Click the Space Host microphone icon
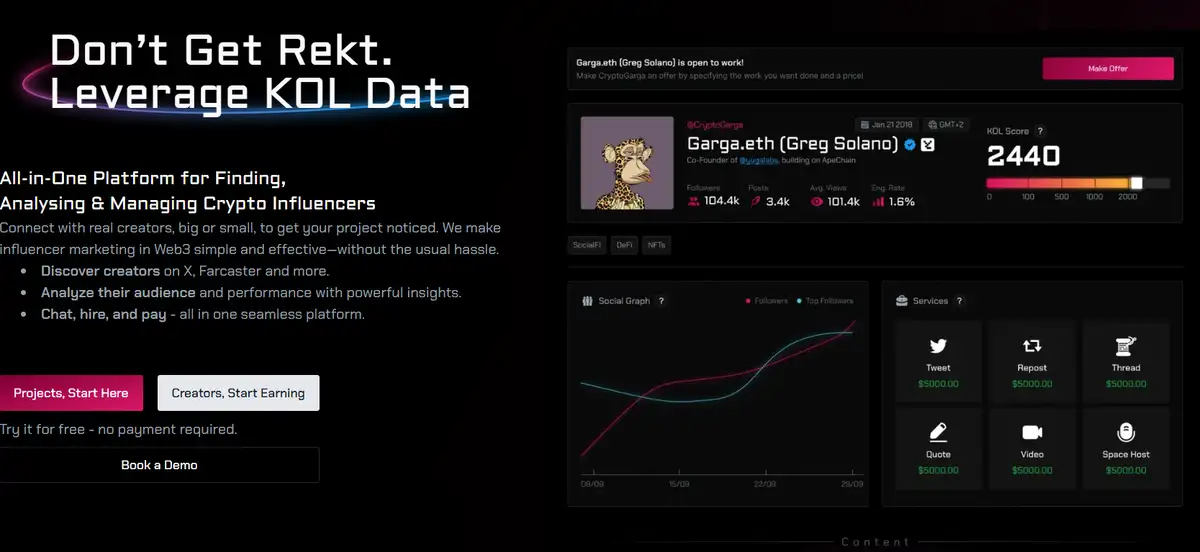 (x=1126, y=433)
